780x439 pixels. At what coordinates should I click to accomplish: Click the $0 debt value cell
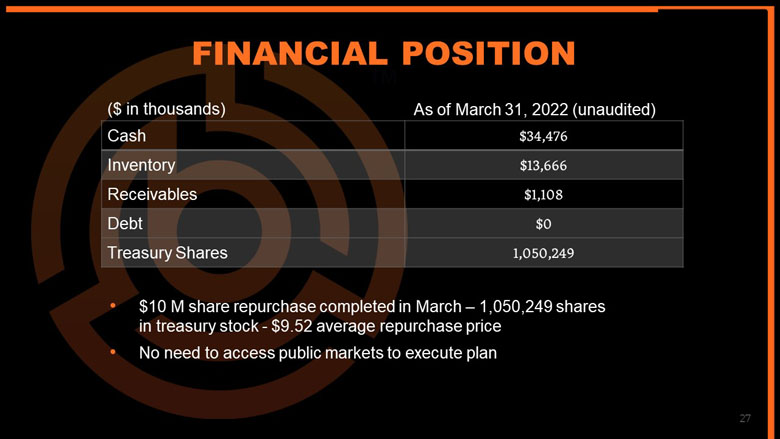point(545,224)
